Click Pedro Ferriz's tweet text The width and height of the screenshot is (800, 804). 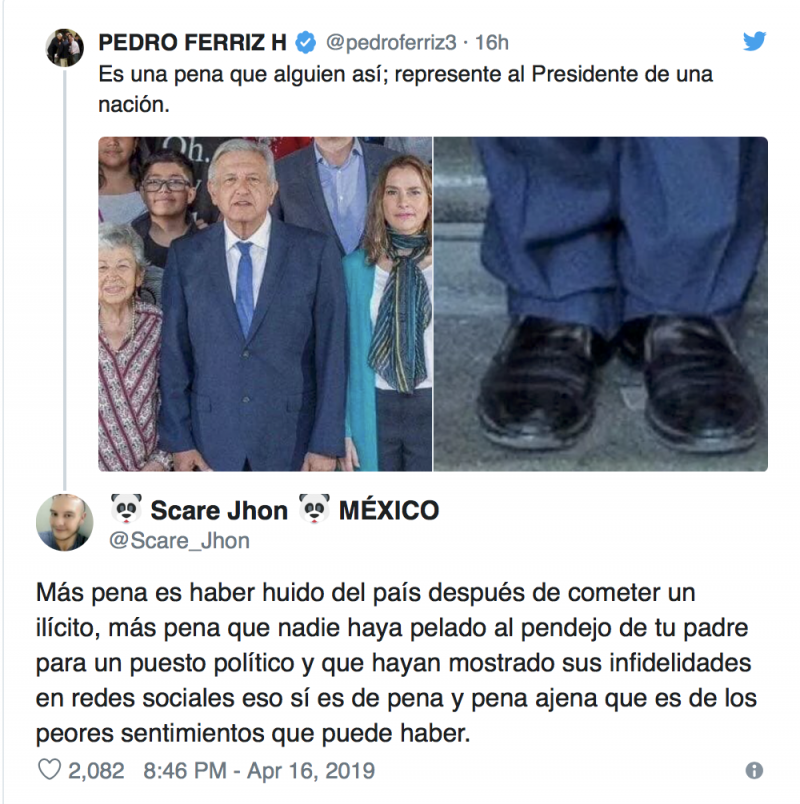(x=406, y=89)
